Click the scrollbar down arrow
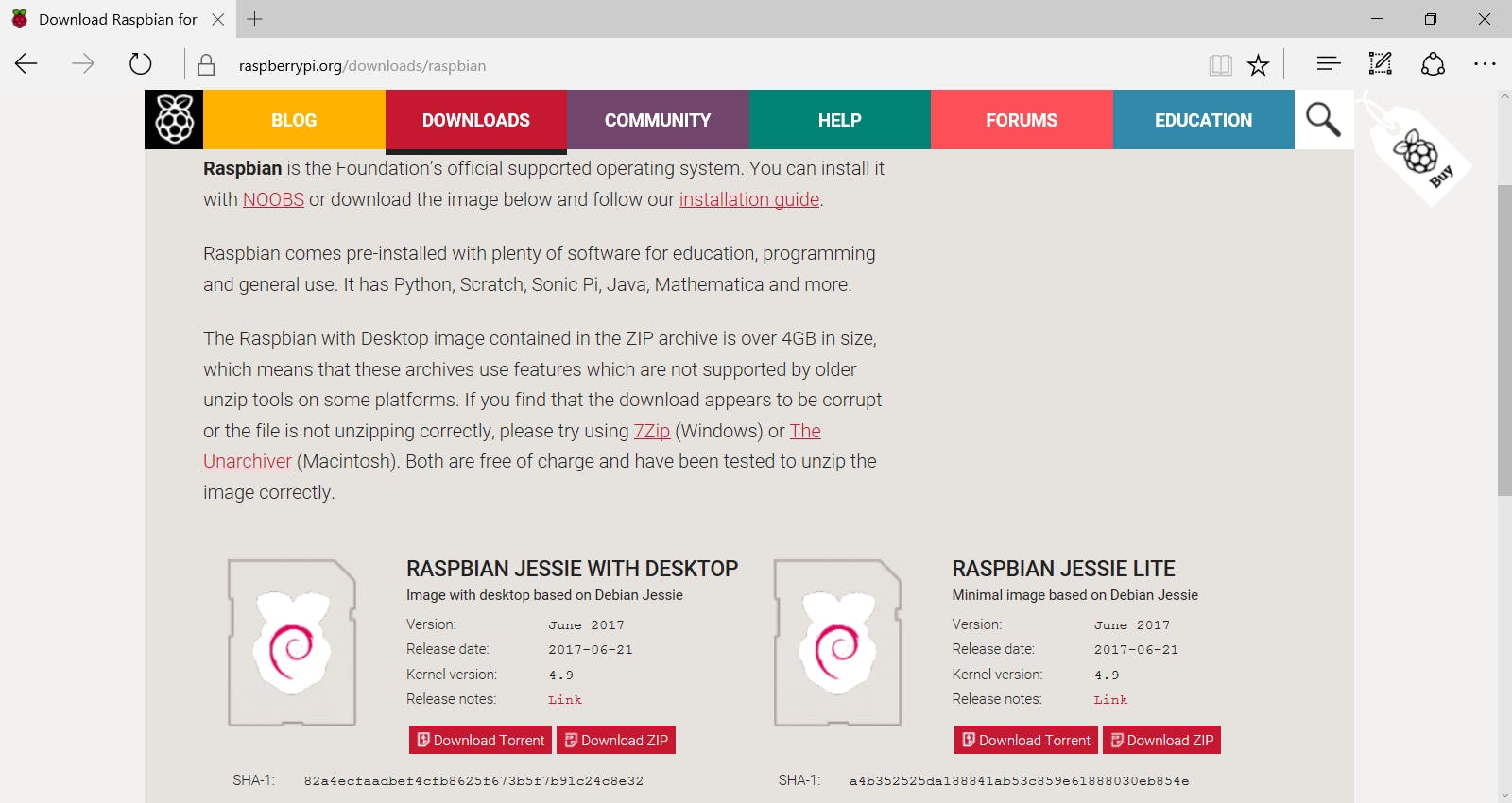Viewport: 1512px width, 803px height. [x=1504, y=794]
